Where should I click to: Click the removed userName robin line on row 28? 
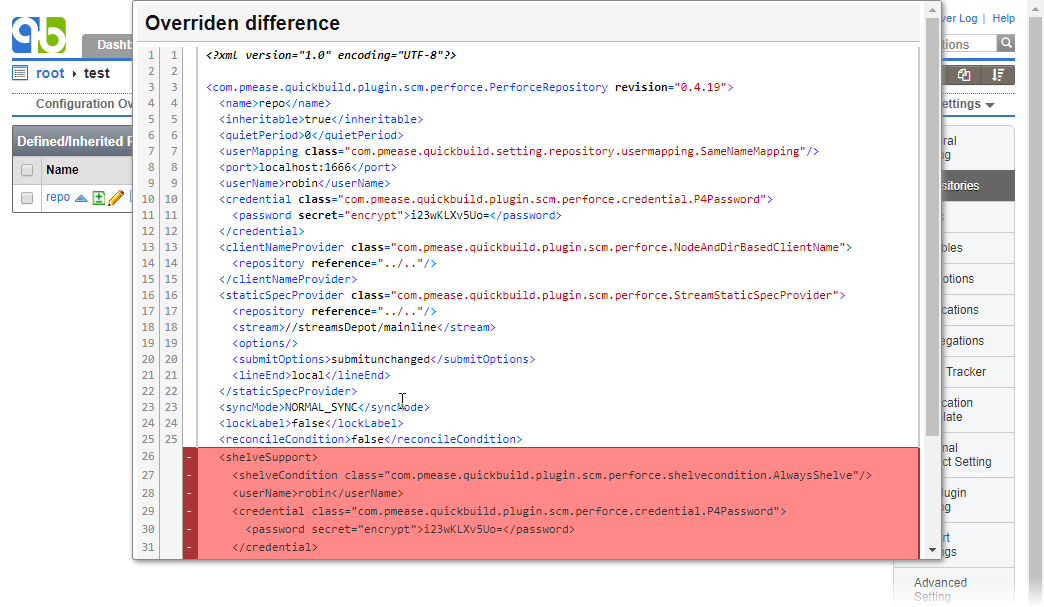click(x=318, y=493)
